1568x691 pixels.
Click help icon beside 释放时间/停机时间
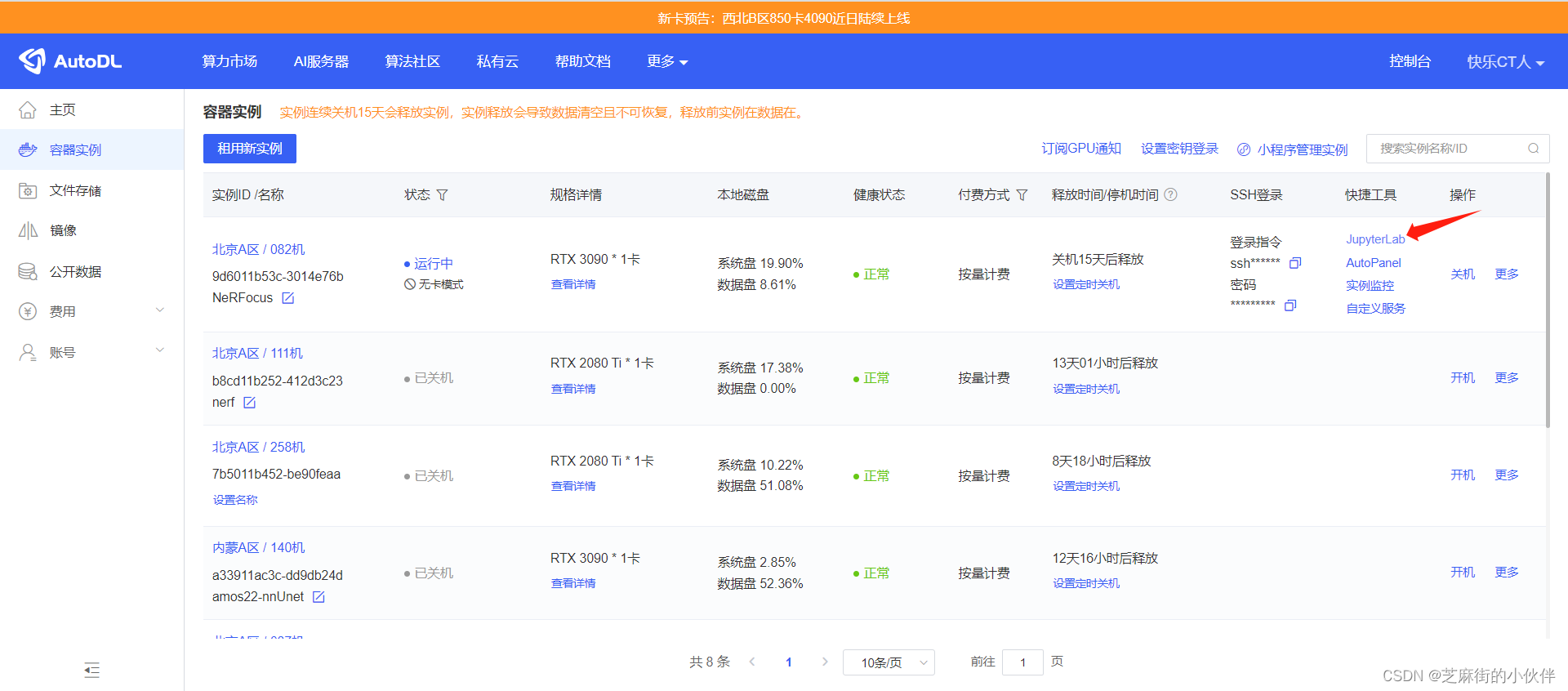[x=1170, y=194]
